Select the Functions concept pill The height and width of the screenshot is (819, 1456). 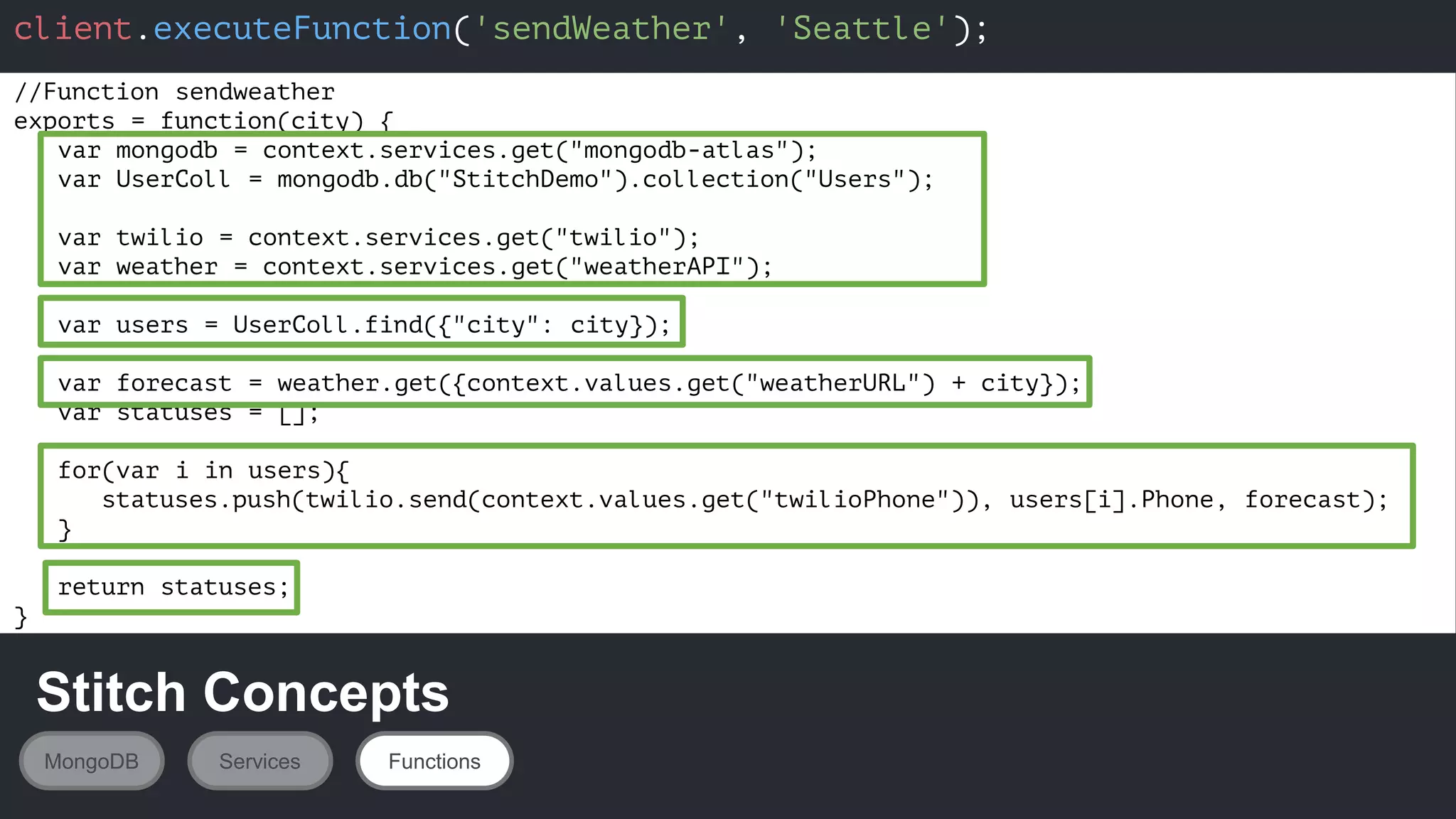434,761
